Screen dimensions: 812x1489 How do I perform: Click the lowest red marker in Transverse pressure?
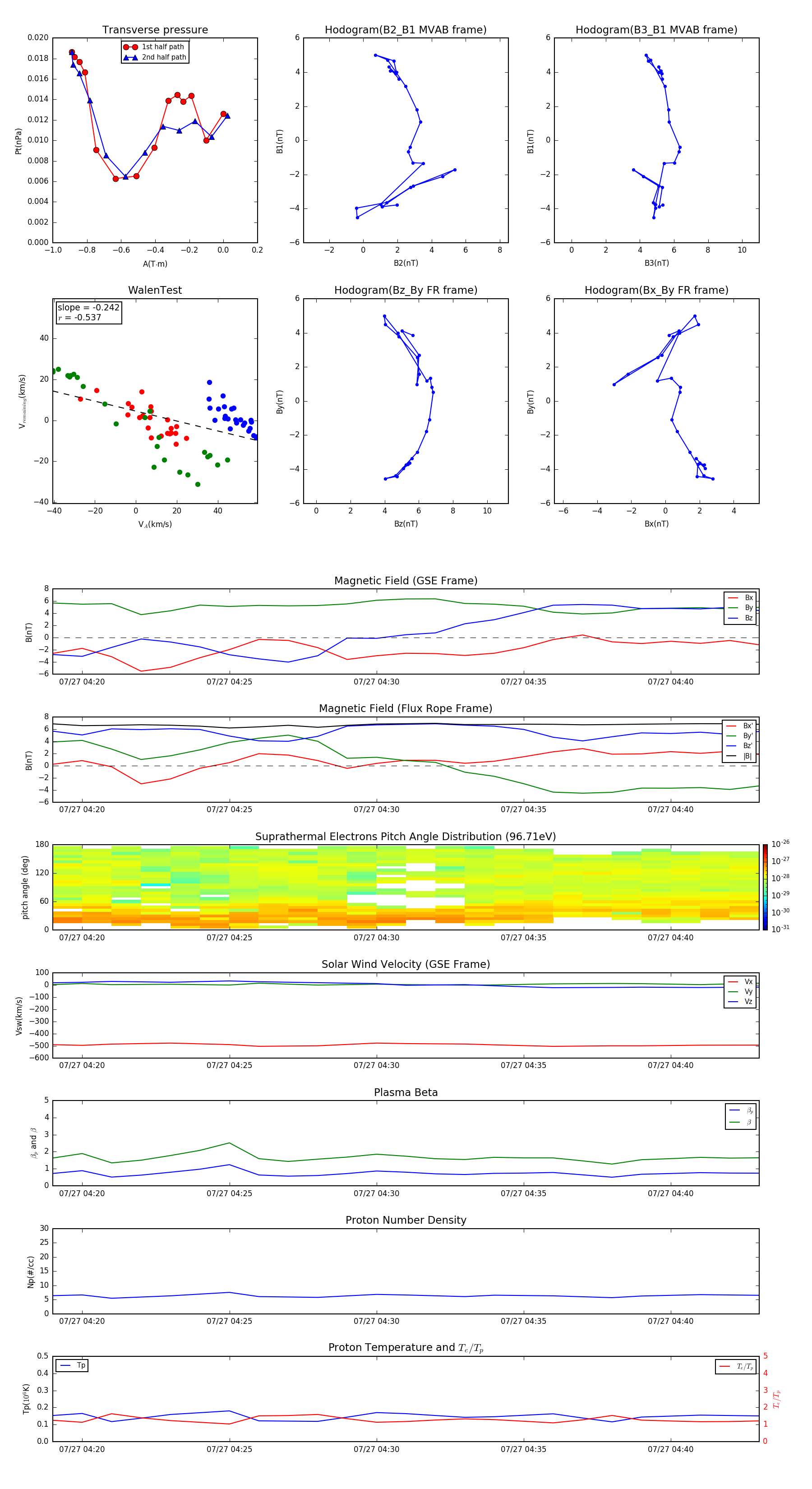[x=115, y=179]
